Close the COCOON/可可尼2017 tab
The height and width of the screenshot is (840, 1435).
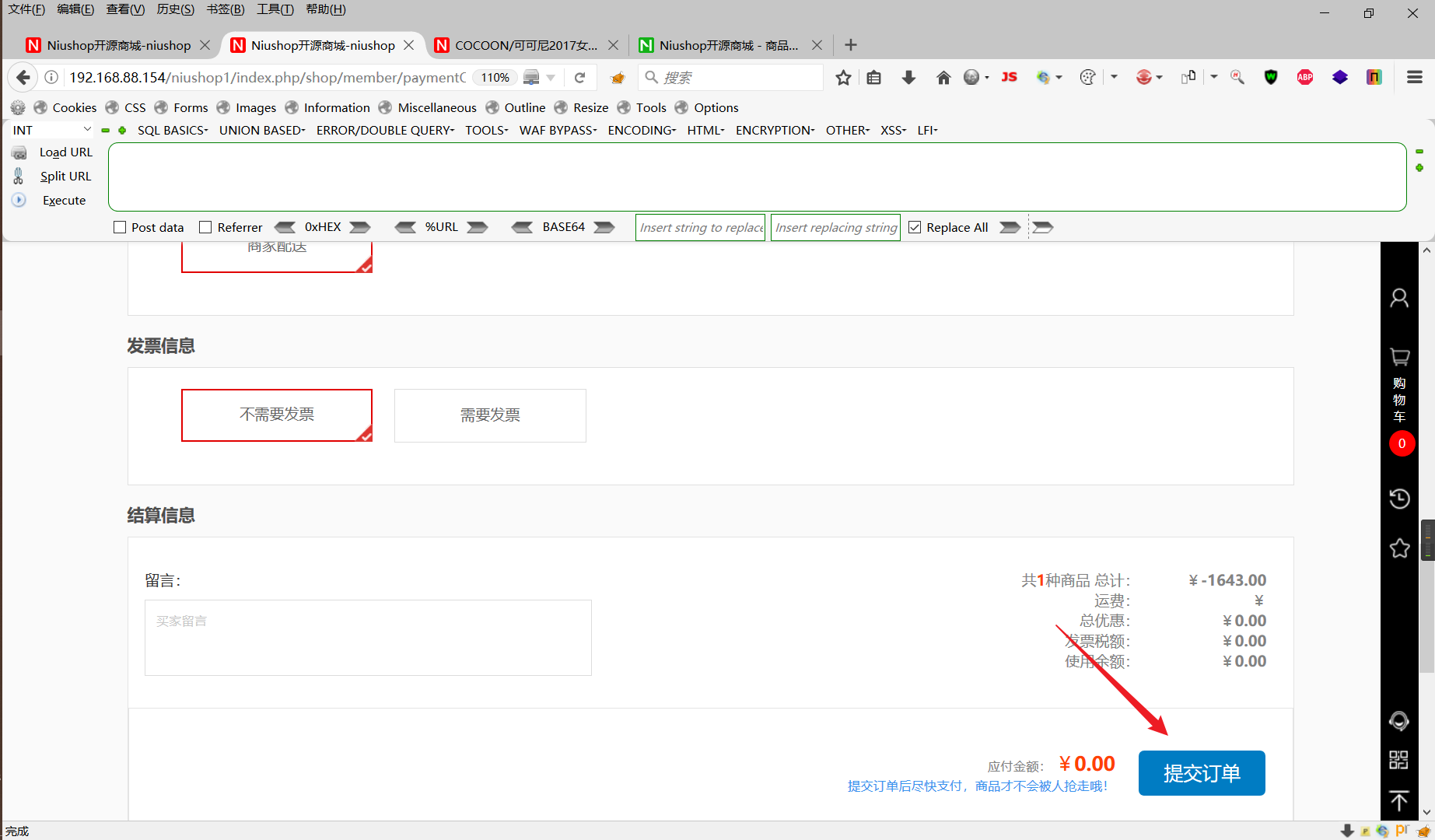tap(613, 45)
